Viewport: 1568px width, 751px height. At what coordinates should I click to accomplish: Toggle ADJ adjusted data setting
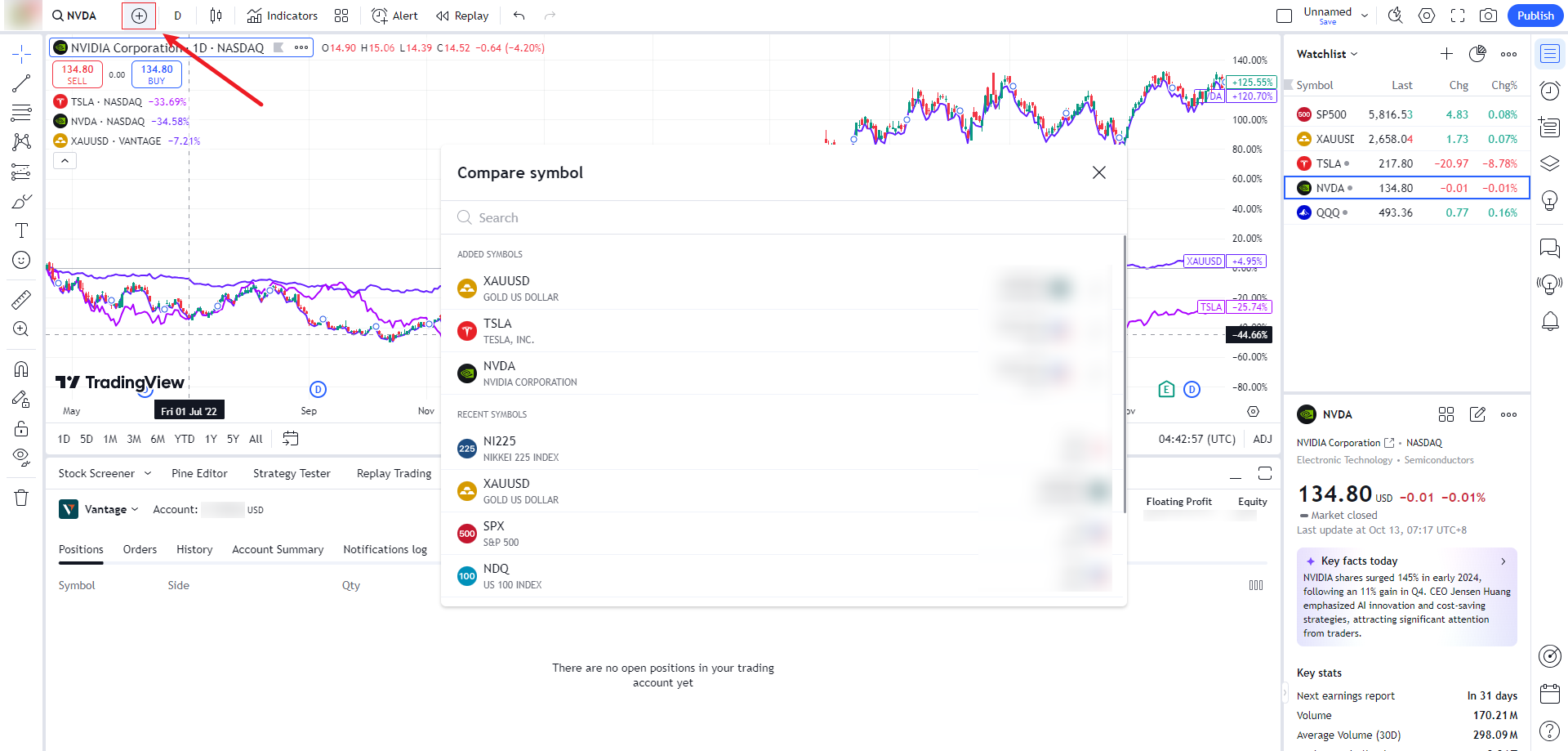(x=1262, y=439)
